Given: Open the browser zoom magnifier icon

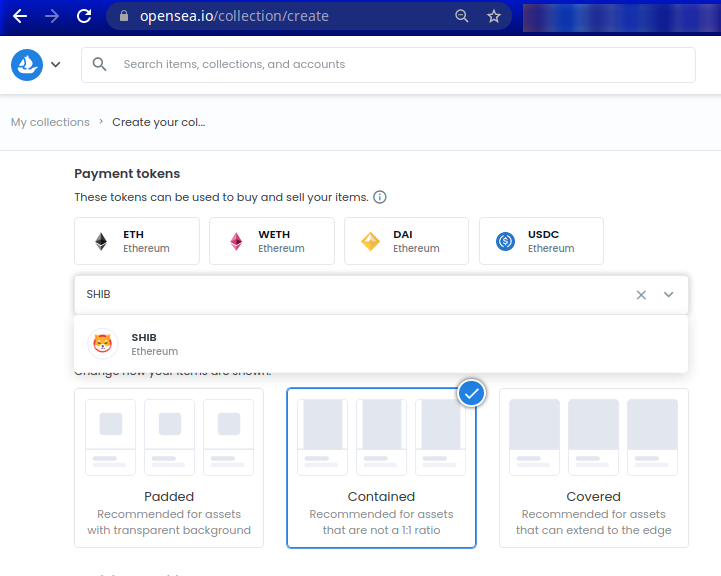Looking at the screenshot, I should pyautogui.click(x=462, y=16).
